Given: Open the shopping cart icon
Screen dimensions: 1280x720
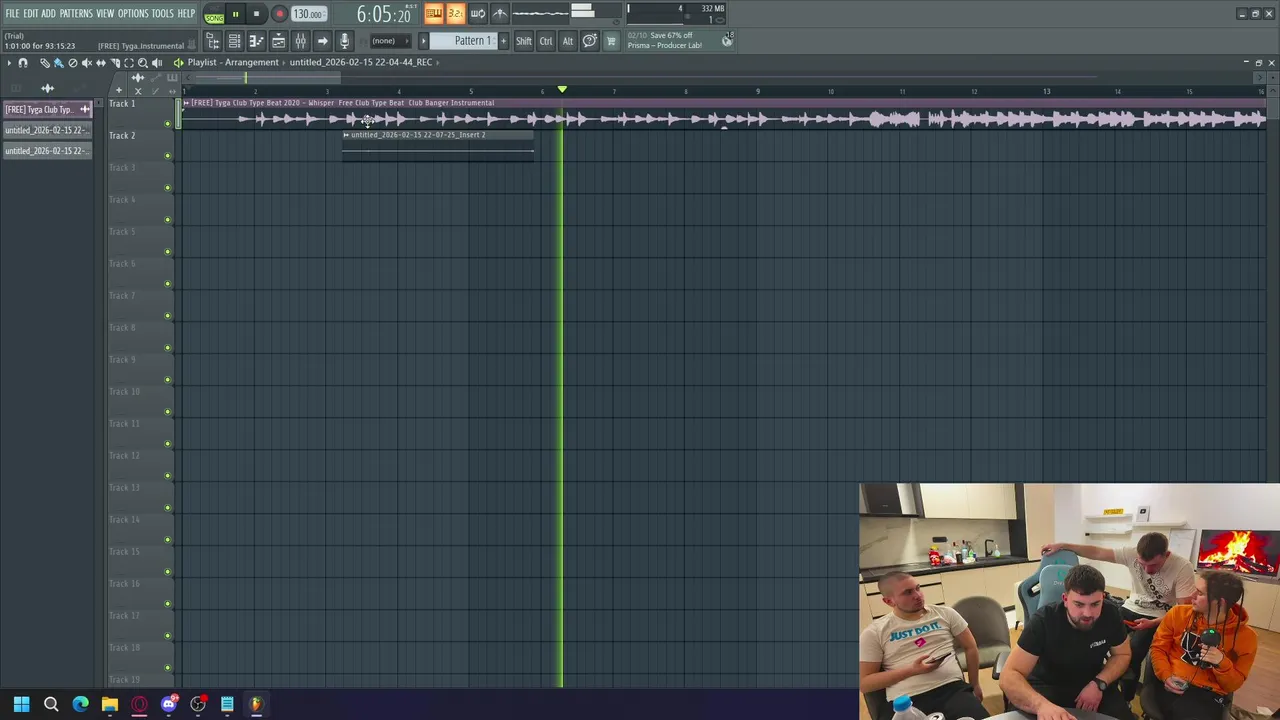Looking at the screenshot, I should point(611,41).
